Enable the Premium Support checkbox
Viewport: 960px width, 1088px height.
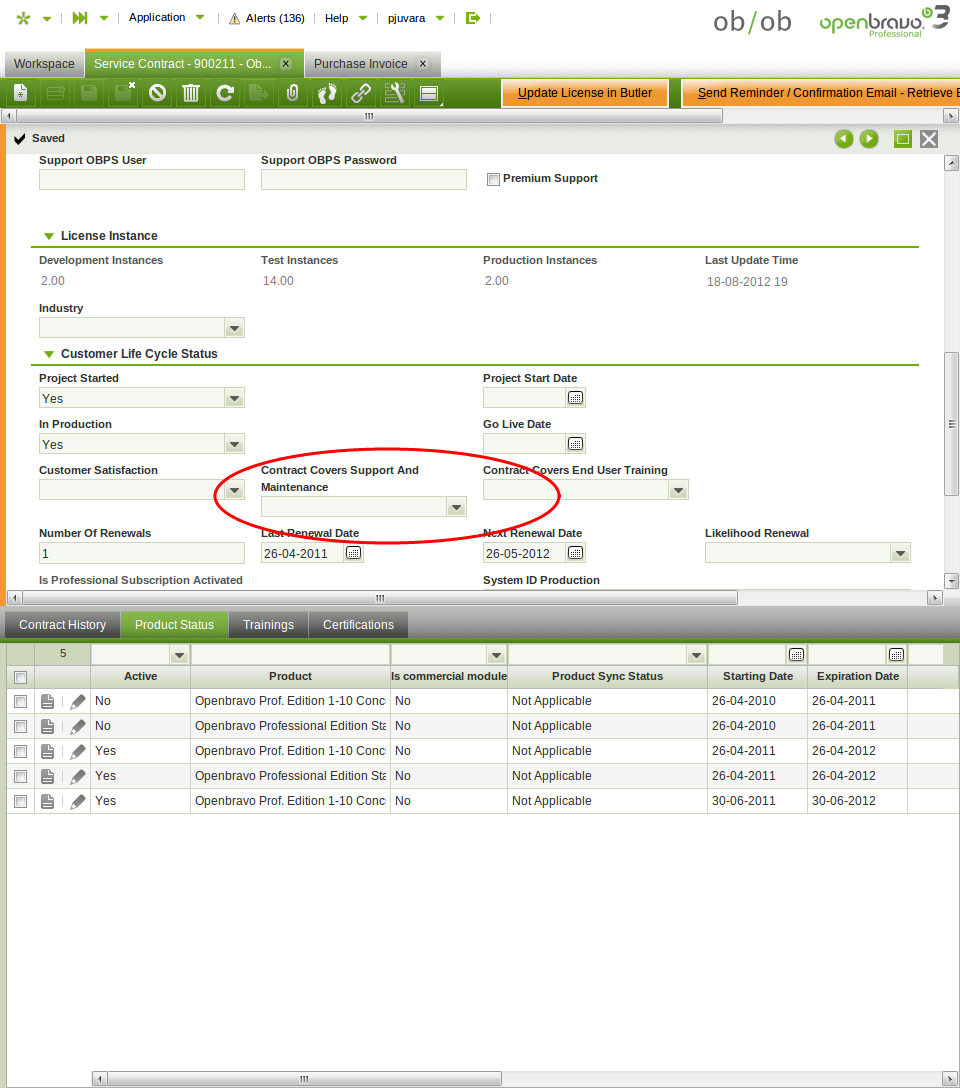pos(493,180)
